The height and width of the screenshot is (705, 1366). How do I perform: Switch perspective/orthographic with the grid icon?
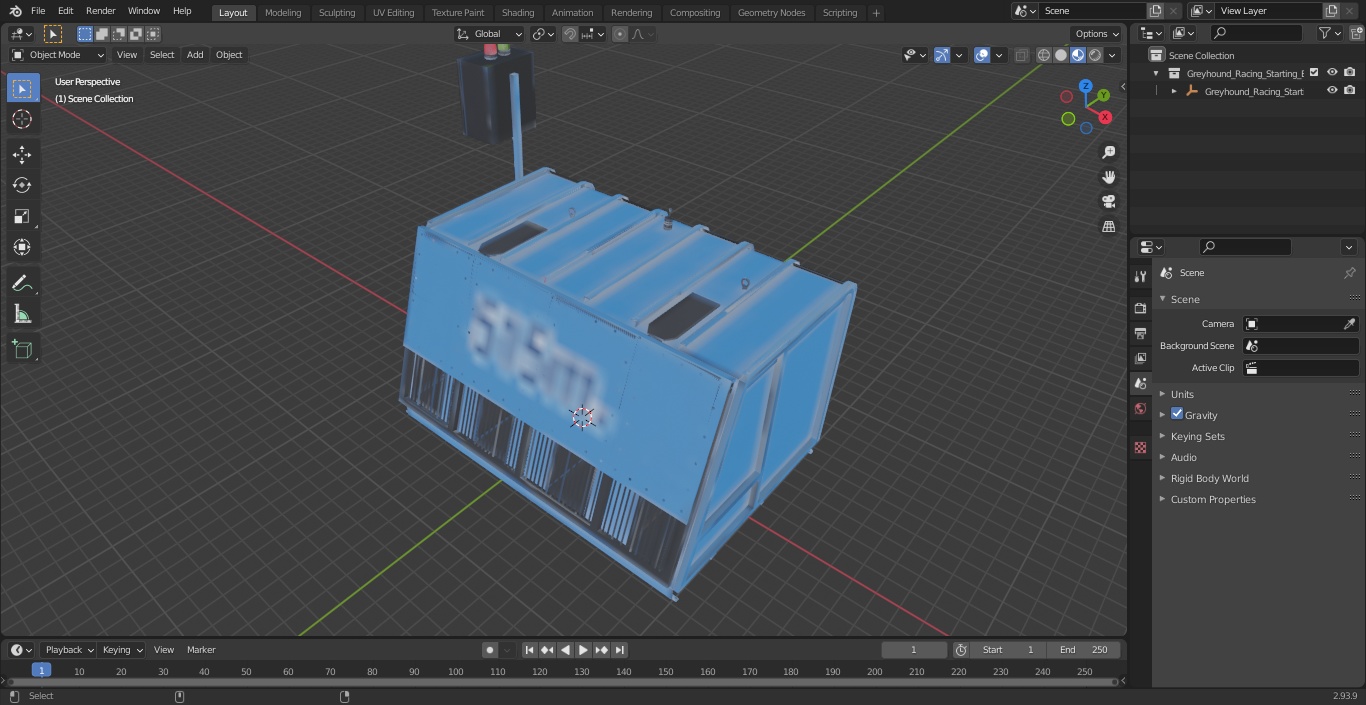(x=1108, y=227)
